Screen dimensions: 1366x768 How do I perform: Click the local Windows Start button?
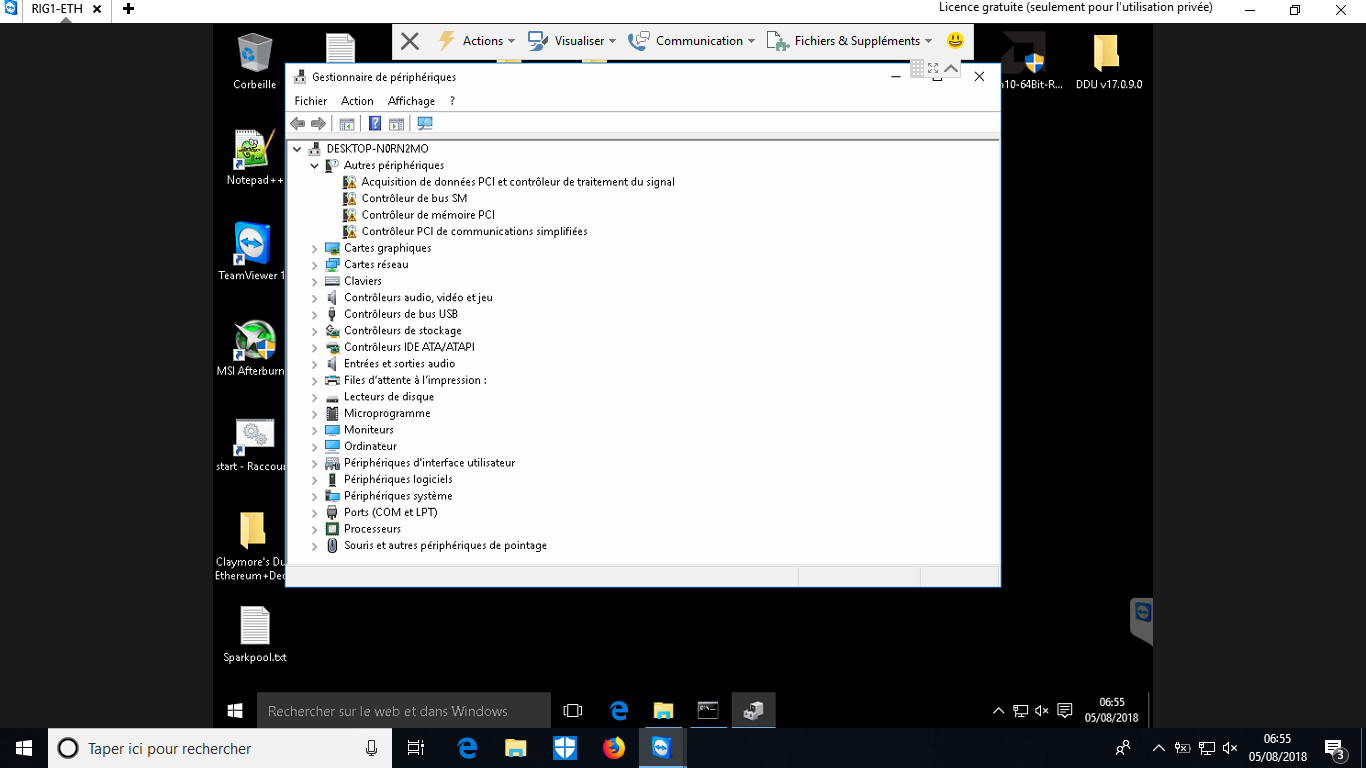(x=24, y=748)
